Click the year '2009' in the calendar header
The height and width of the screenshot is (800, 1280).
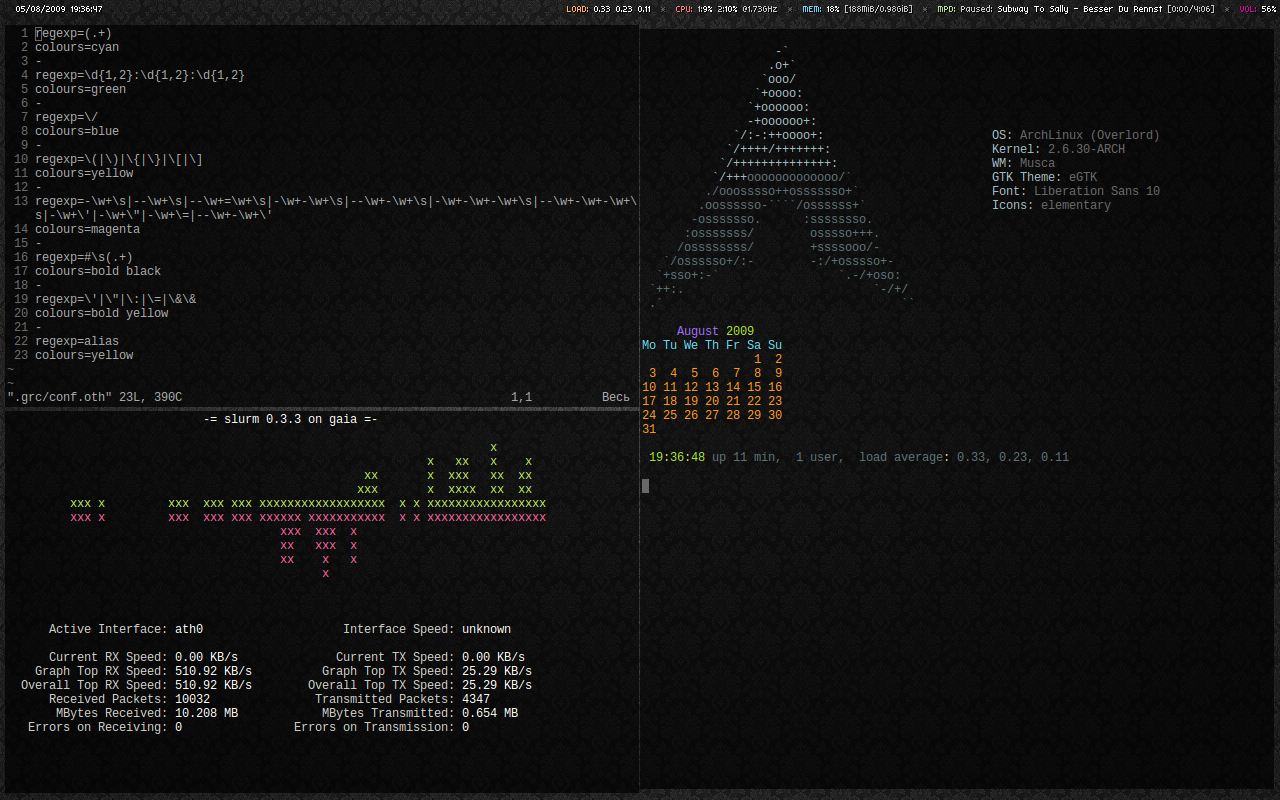[x=740, y=331]
